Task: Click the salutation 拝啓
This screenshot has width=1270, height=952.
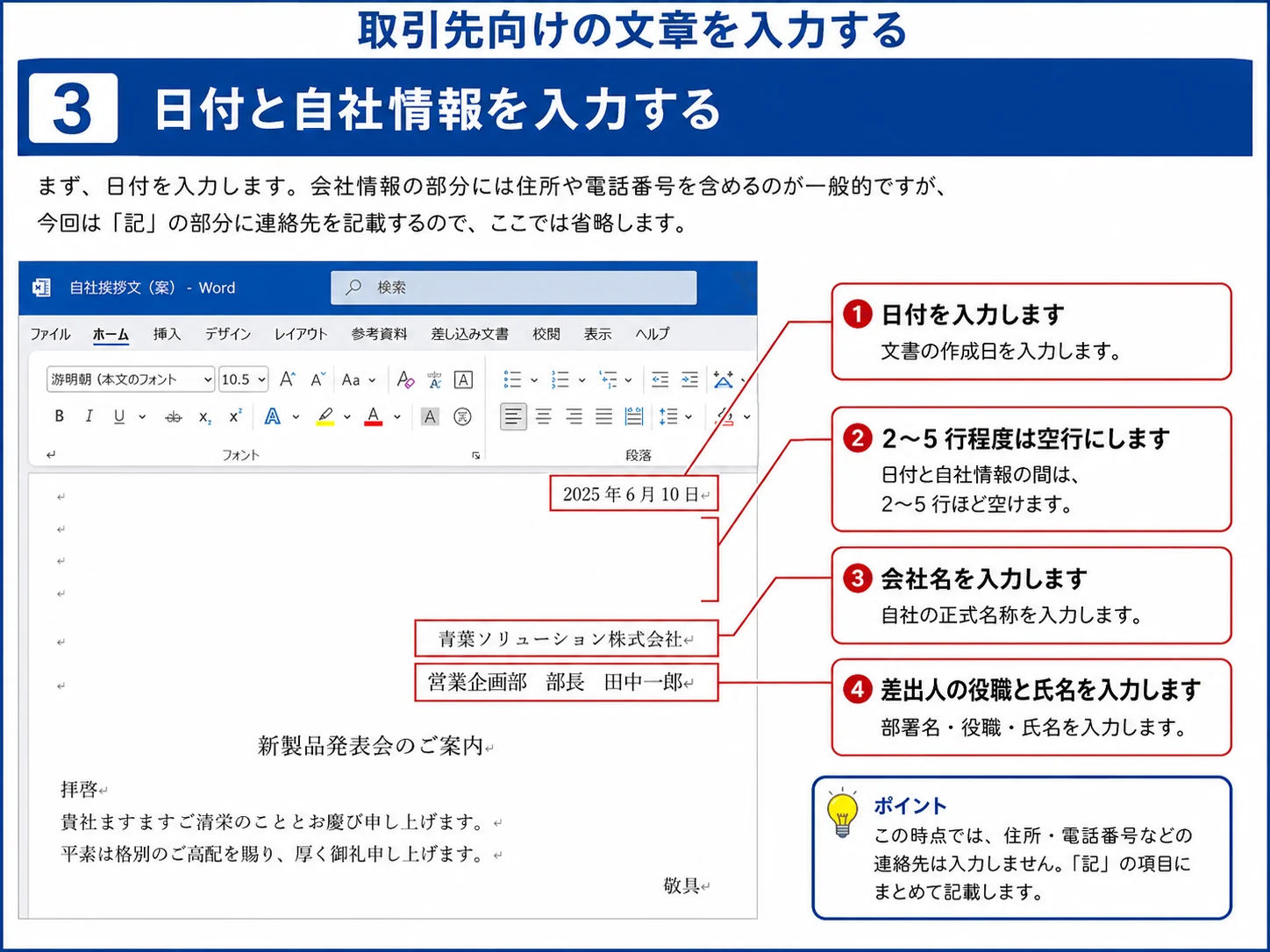Action: tap(79, 790)
